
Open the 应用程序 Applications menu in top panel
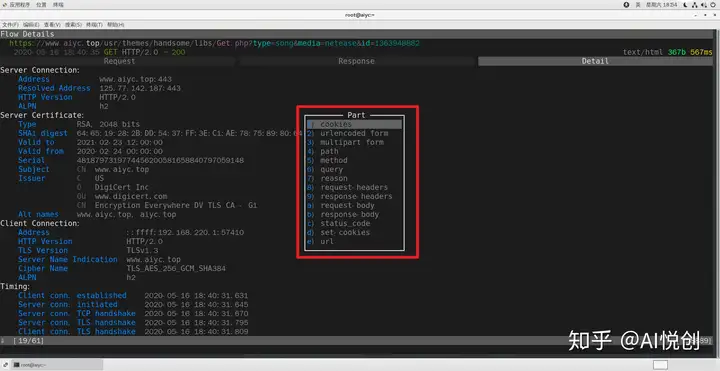17,5
